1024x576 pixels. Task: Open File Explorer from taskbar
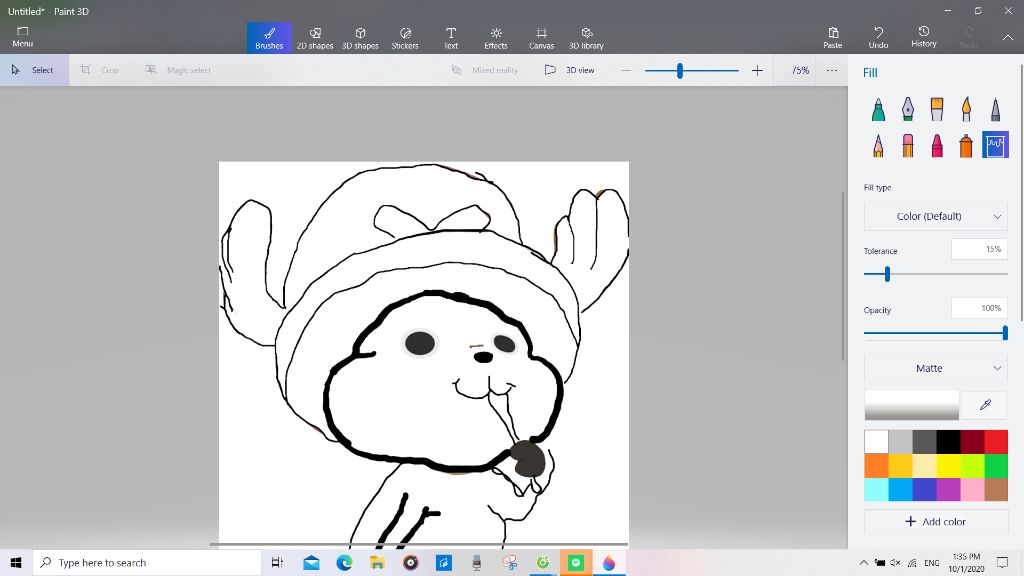(377, 562)
